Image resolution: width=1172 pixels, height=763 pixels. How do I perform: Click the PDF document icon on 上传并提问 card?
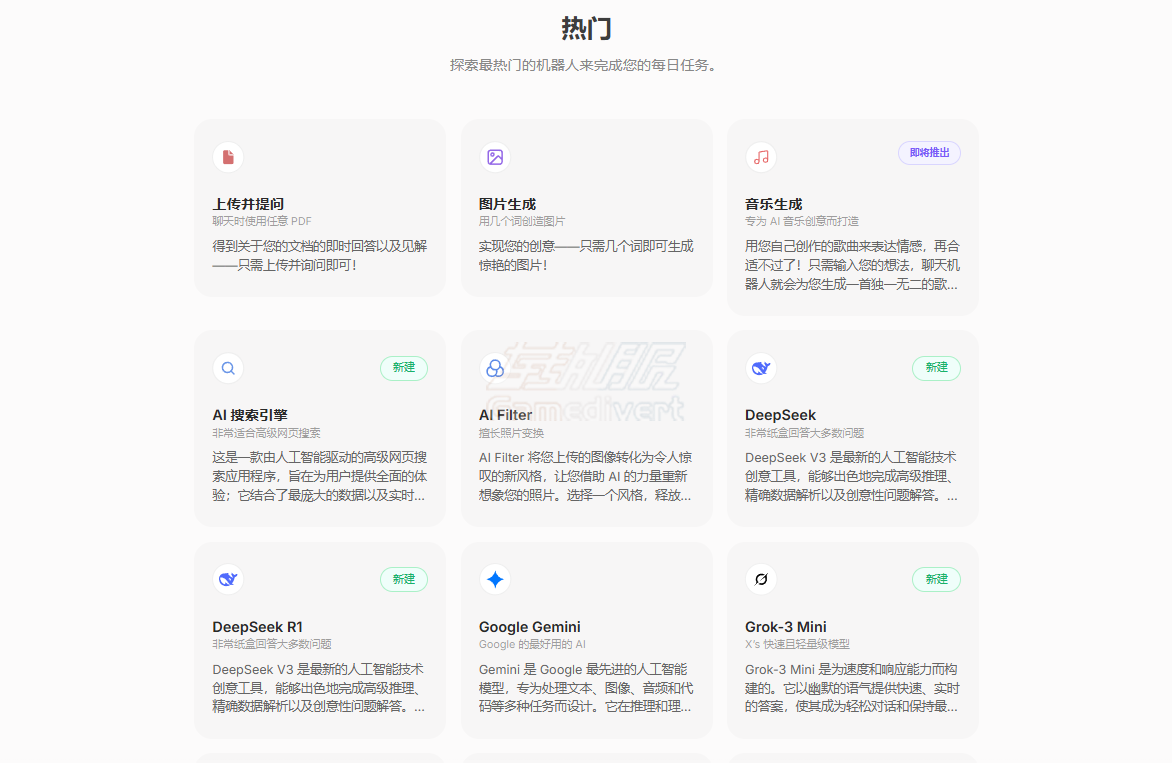point(228,157)
